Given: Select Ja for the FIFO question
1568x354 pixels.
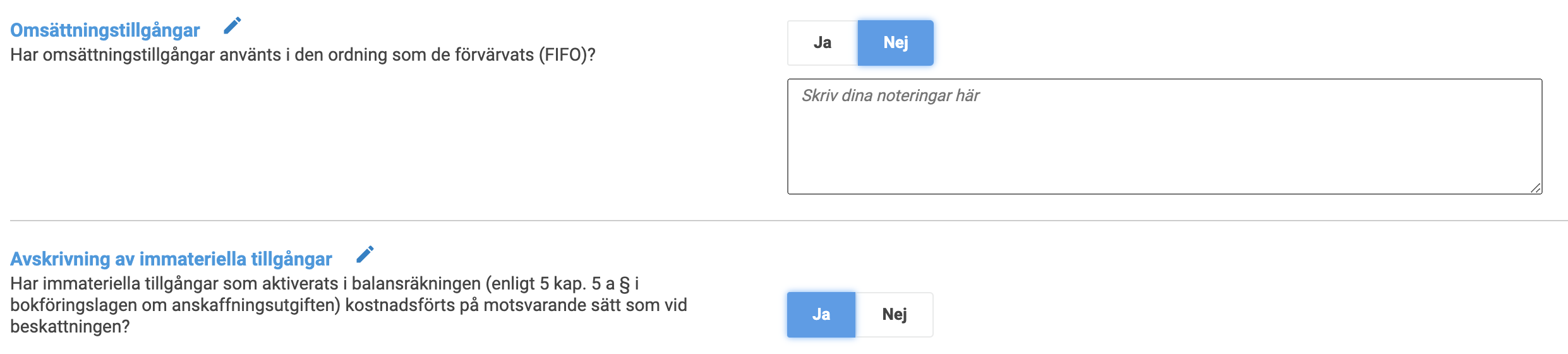Looking at the screenshot, I should [x=822, y=43].
